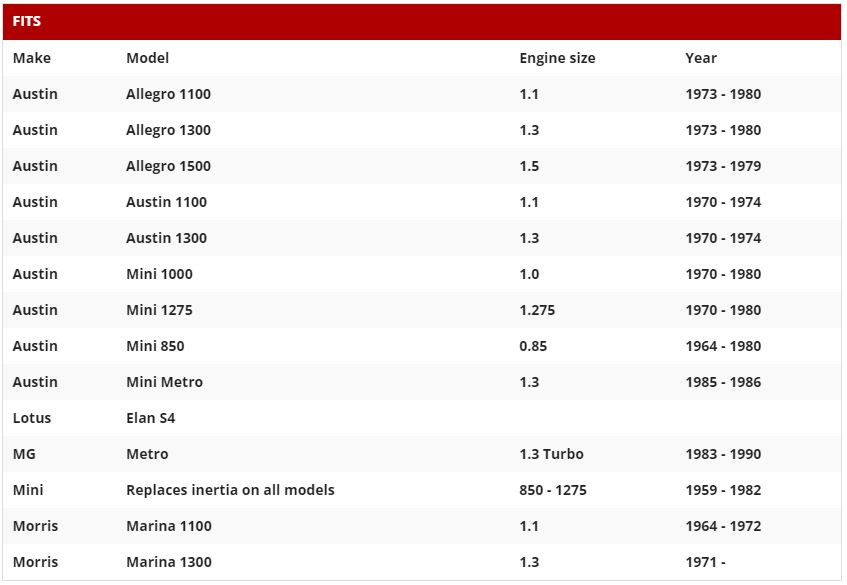Click year cell in Allegro 1100 row
Image resolution: width=847 pixels, height=585 pixels.
(x=723, y=94)
